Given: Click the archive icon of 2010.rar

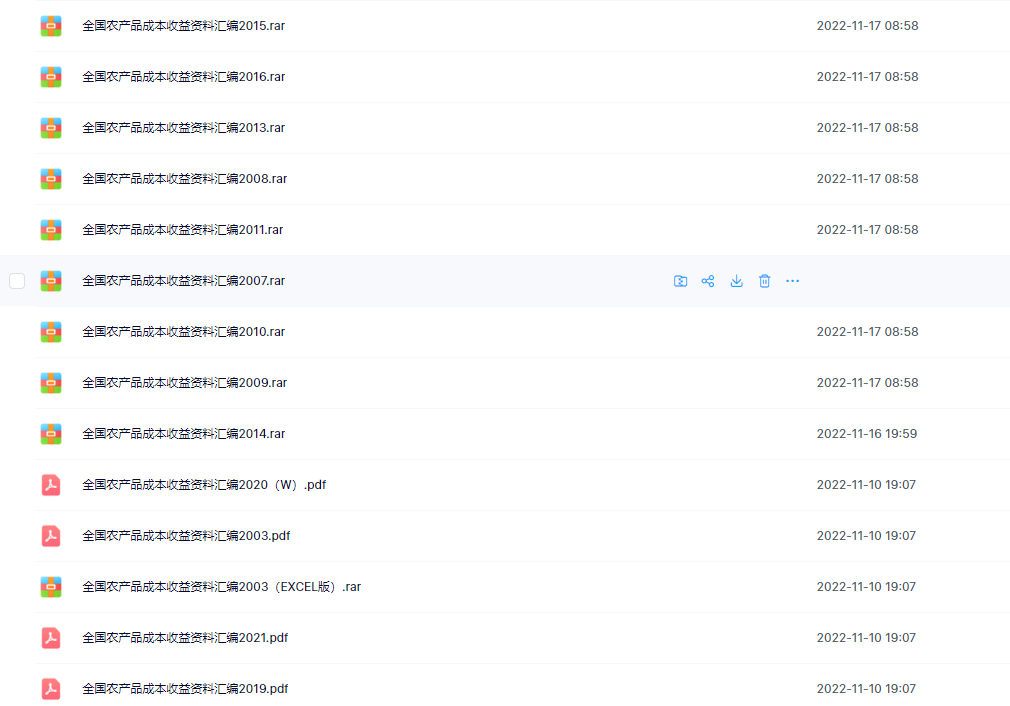Looking at the screenshot, I should click(x=51, y=332).
